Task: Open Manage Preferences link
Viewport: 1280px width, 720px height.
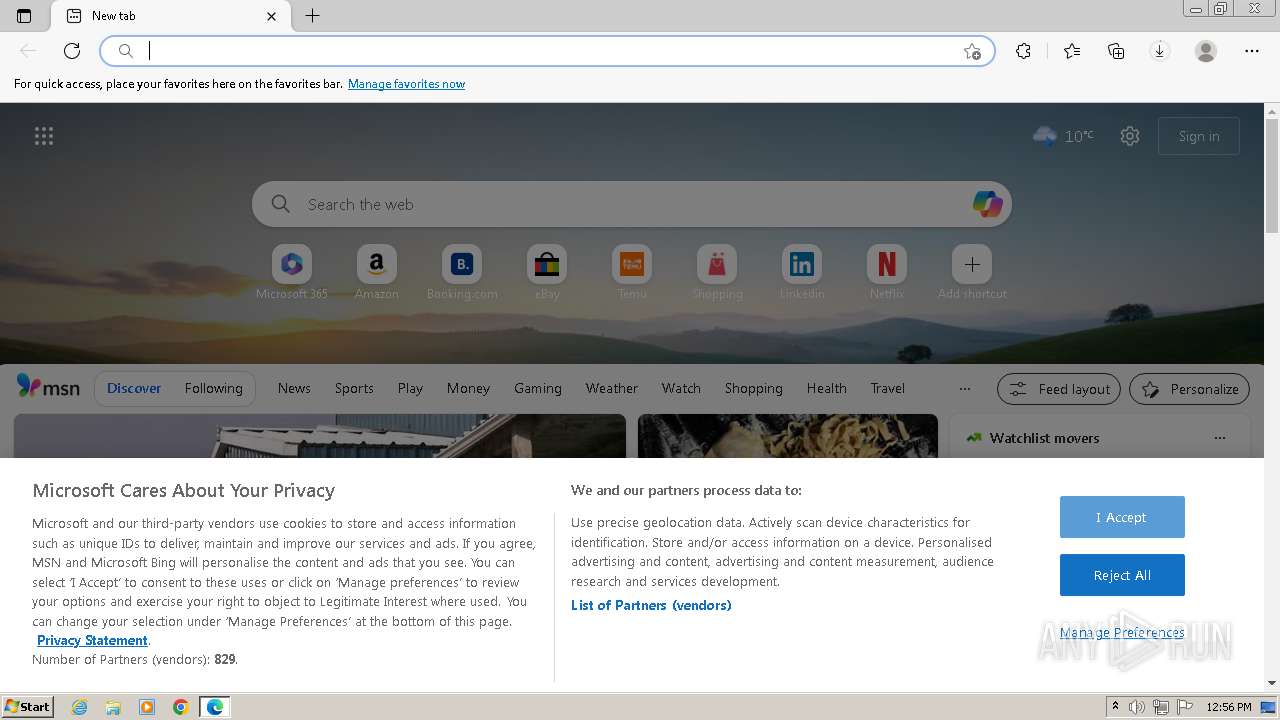Action: [1122, 632]
